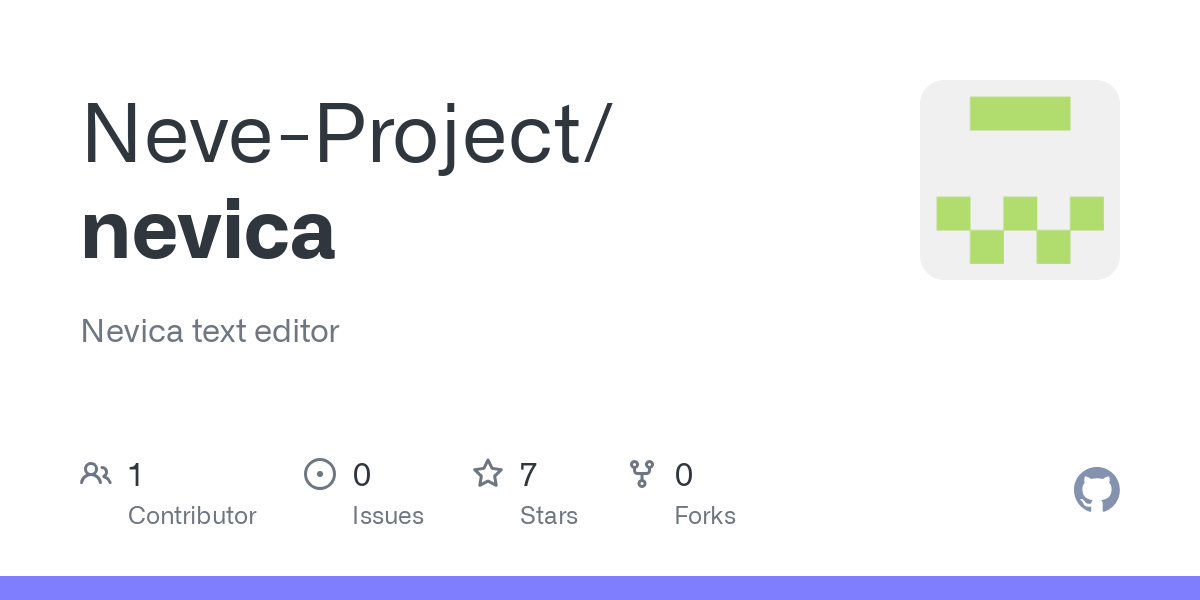
Task: Click the green zigzag pattern in identicon
Action: click(x=1020, y=230)
